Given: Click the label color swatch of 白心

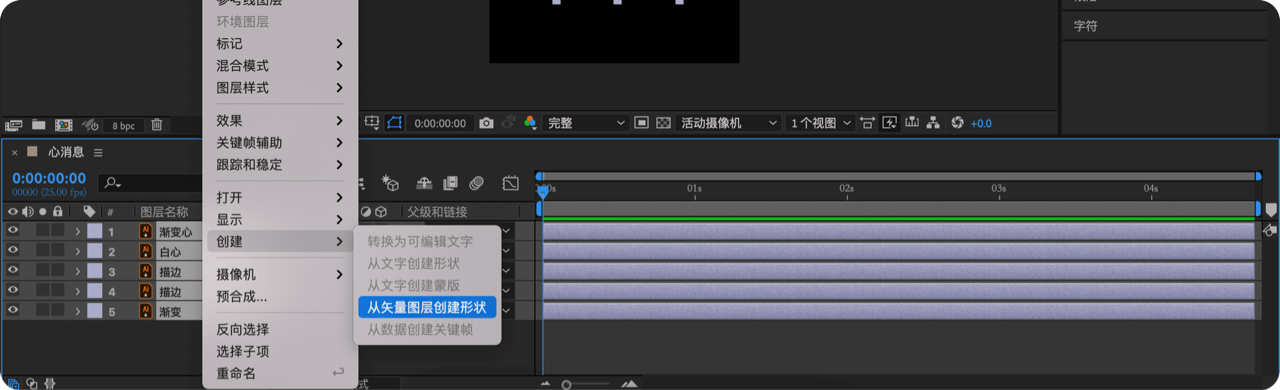Looking at the screenshot, I should [94, 252].
